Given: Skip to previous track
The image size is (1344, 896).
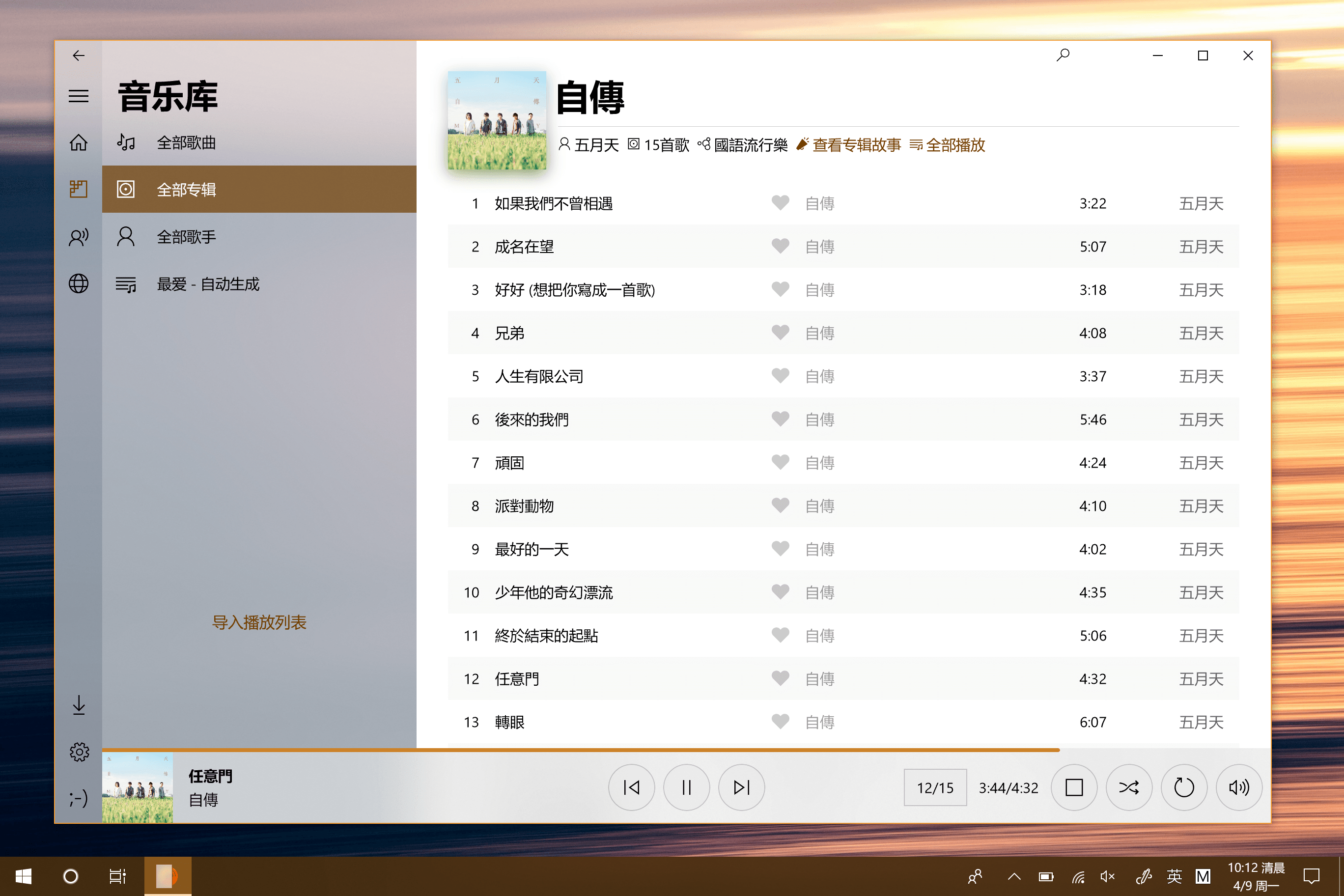Looking at the screenshot, I should point(631,787).
